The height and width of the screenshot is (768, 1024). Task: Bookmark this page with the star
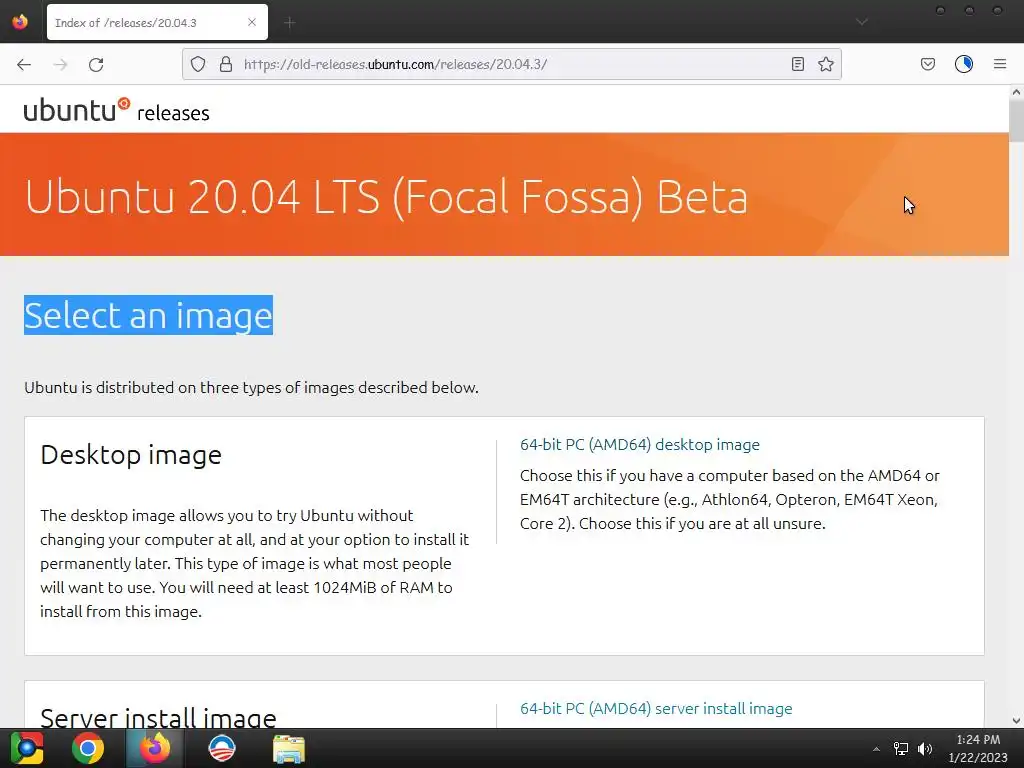(x=826, y=64)
